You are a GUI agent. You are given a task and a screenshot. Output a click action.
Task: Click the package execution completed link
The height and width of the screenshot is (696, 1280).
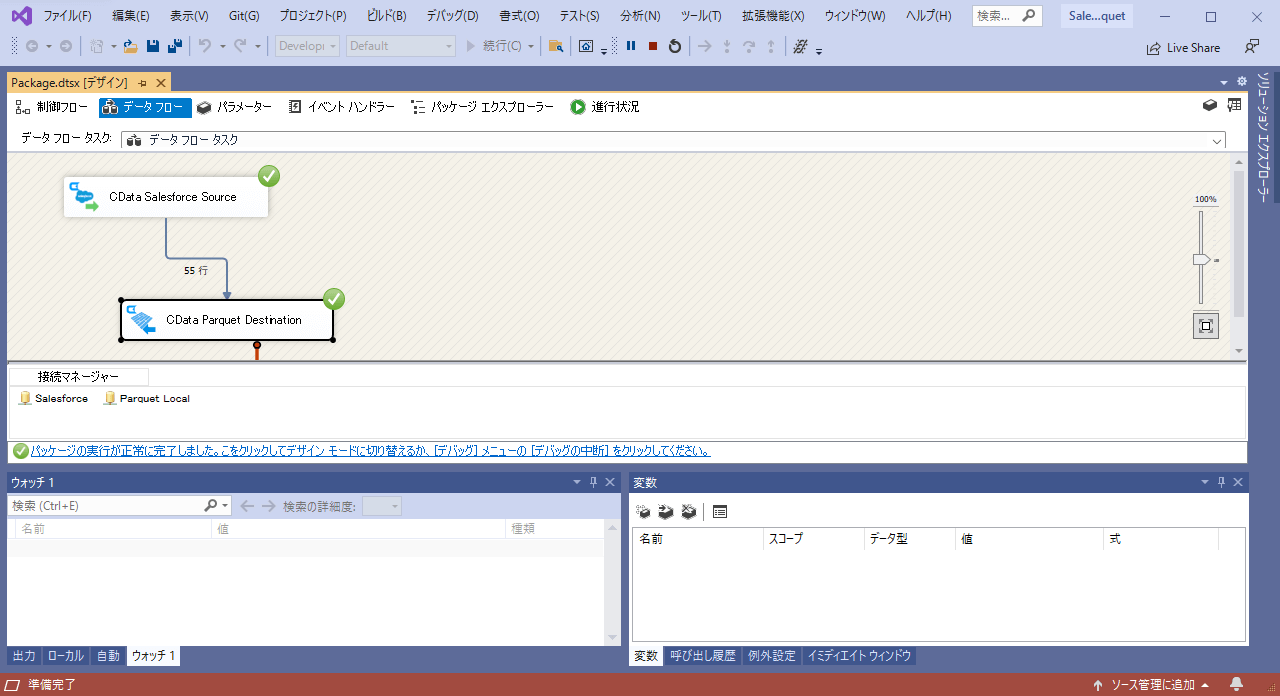pyautogui.click(x=370, y=451)
